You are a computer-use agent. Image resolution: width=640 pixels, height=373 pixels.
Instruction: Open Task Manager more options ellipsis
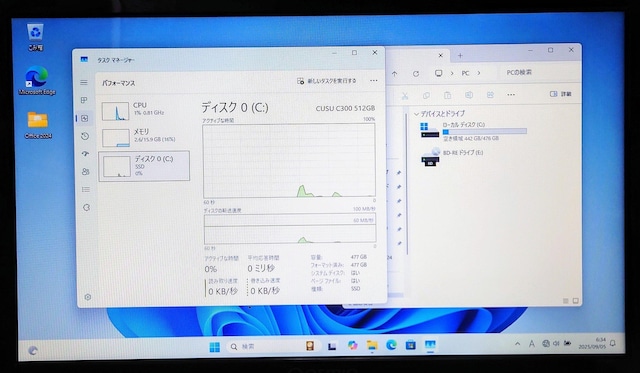373,81
